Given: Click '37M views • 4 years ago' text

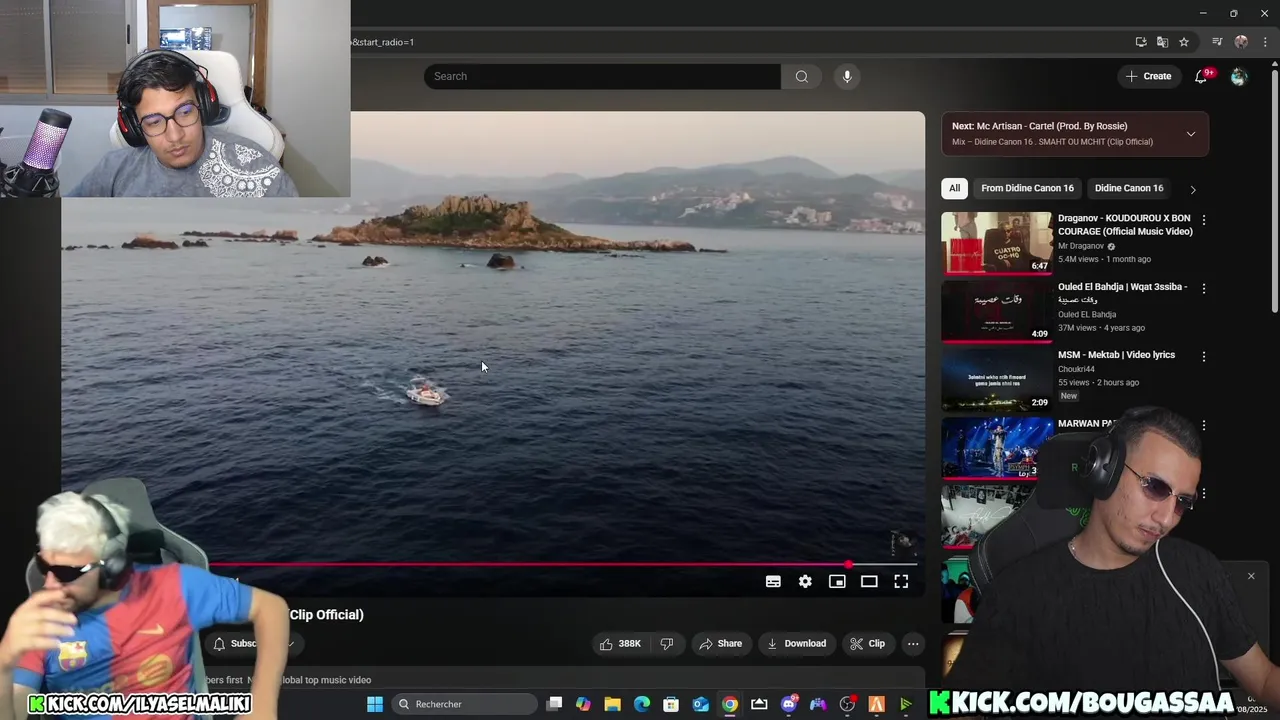Looking at the screenshot, I should [1101, 328].
